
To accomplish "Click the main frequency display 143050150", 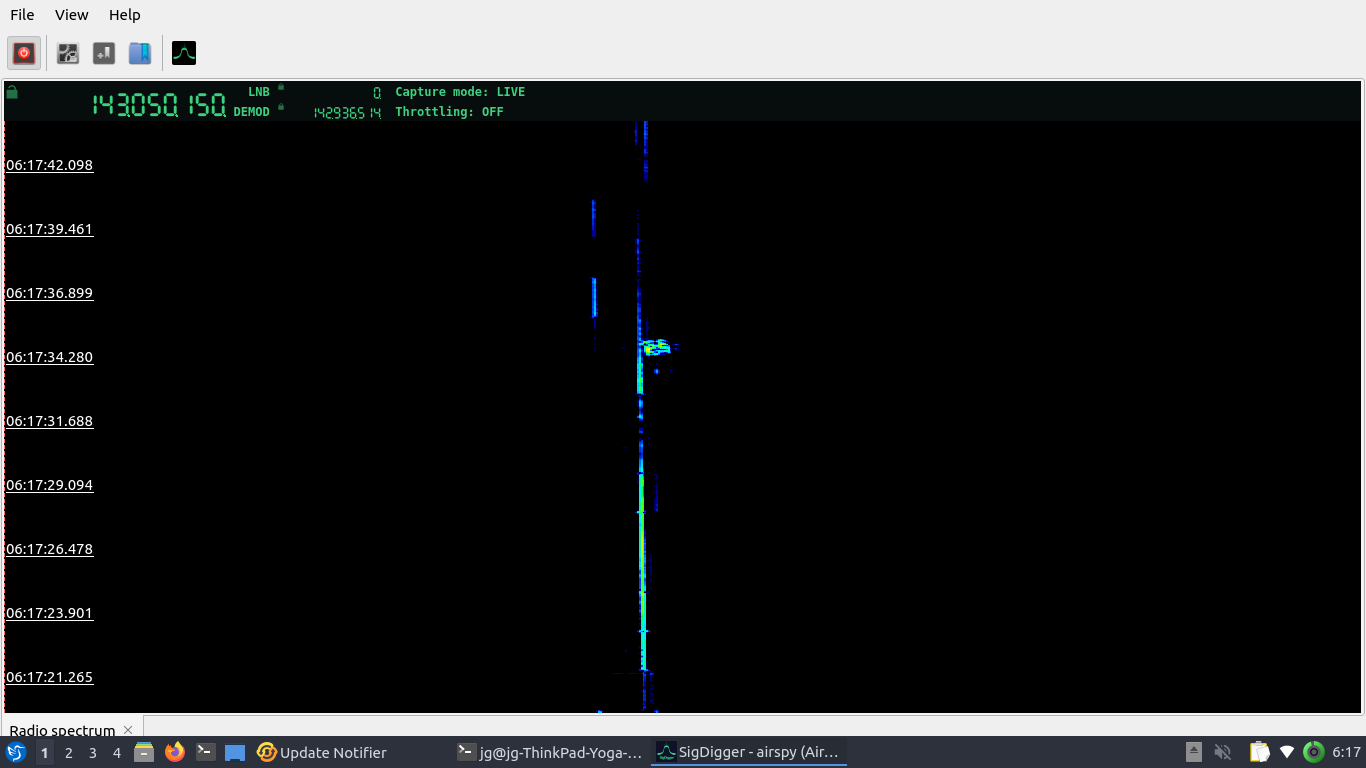I will 159,105.
